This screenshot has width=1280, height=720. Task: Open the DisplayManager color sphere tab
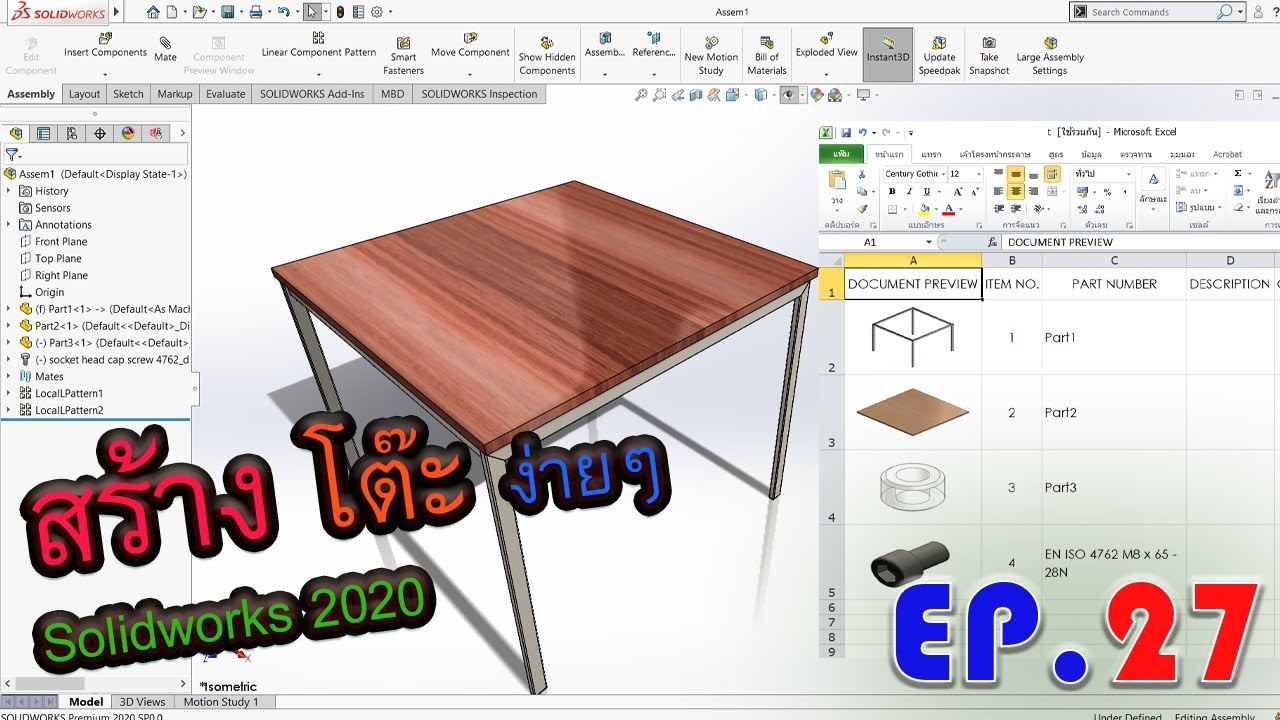click(x=127, y=133)
